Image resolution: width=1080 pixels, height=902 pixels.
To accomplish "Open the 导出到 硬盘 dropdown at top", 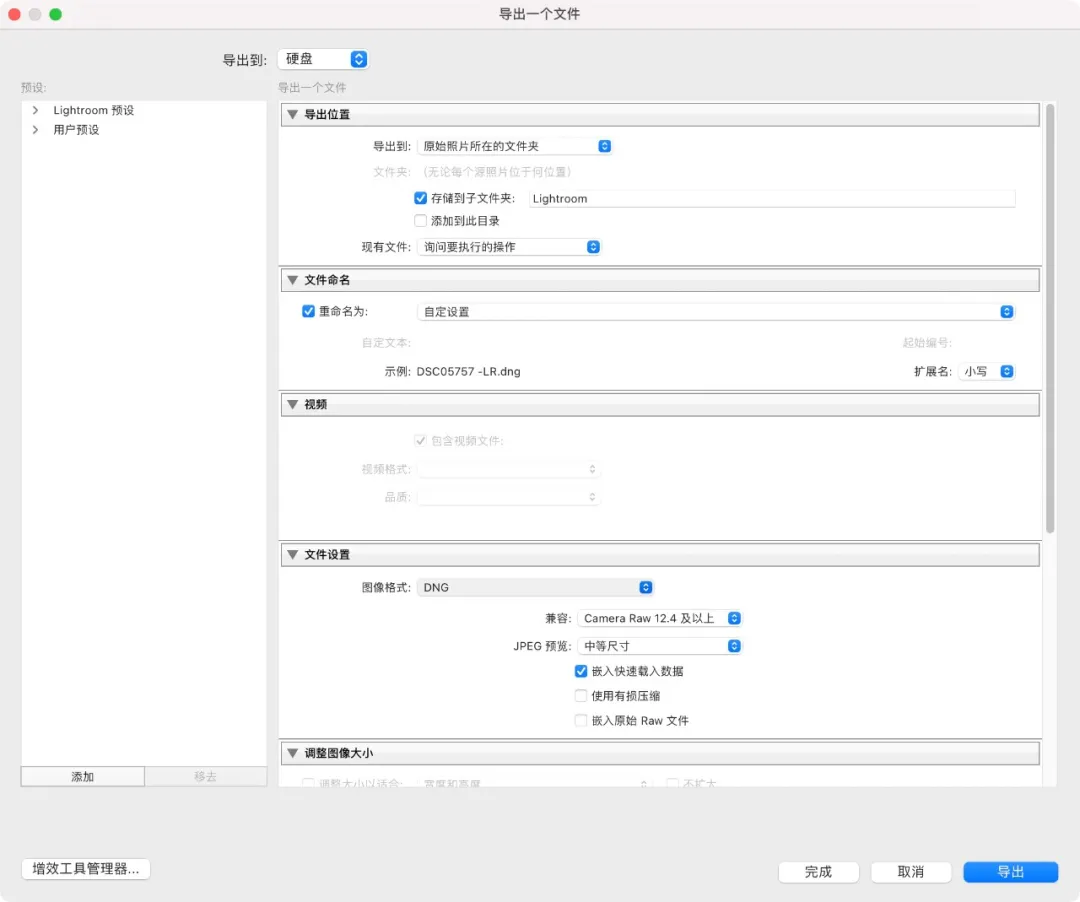I will coord(323,59).
